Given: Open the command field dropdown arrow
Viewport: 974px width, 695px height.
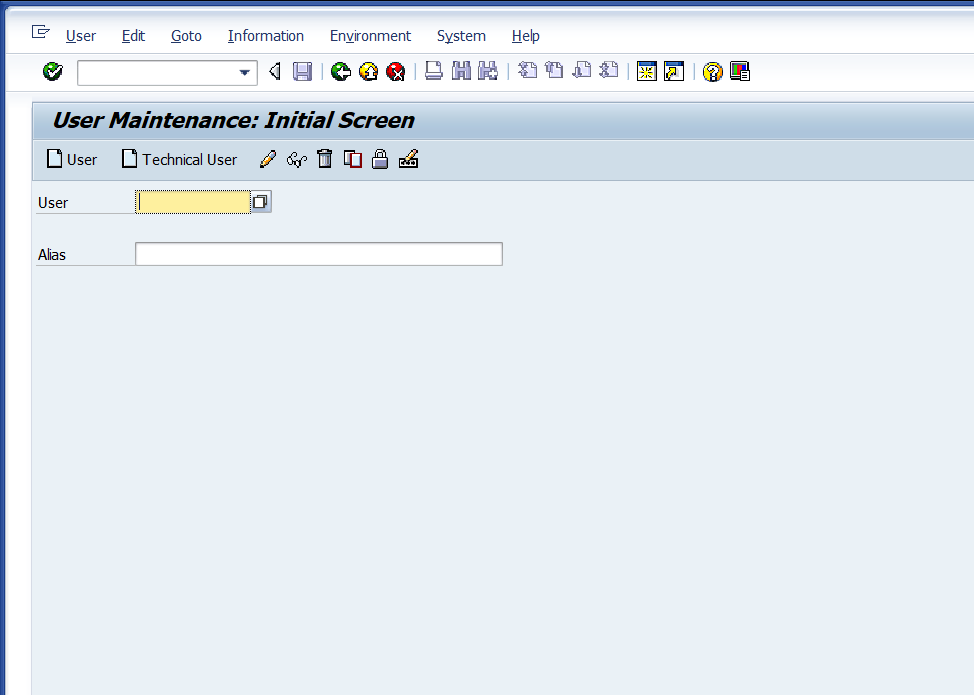Looking at the screenshot, I should (x=245, y=73).
